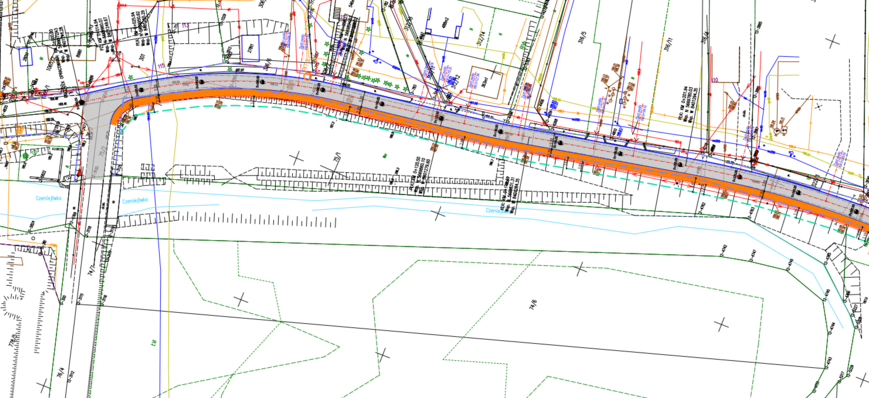Click parcel number label 74/8
The width and height of the screenshot is (869, 398).
tap(534, 304)
